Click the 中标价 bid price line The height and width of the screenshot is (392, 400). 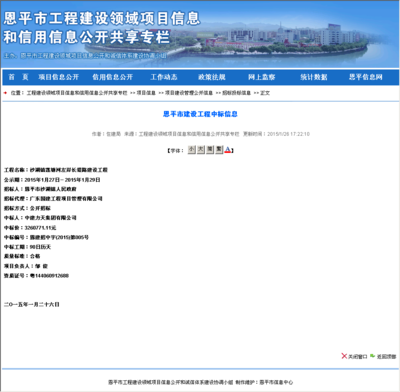point(30,228)
